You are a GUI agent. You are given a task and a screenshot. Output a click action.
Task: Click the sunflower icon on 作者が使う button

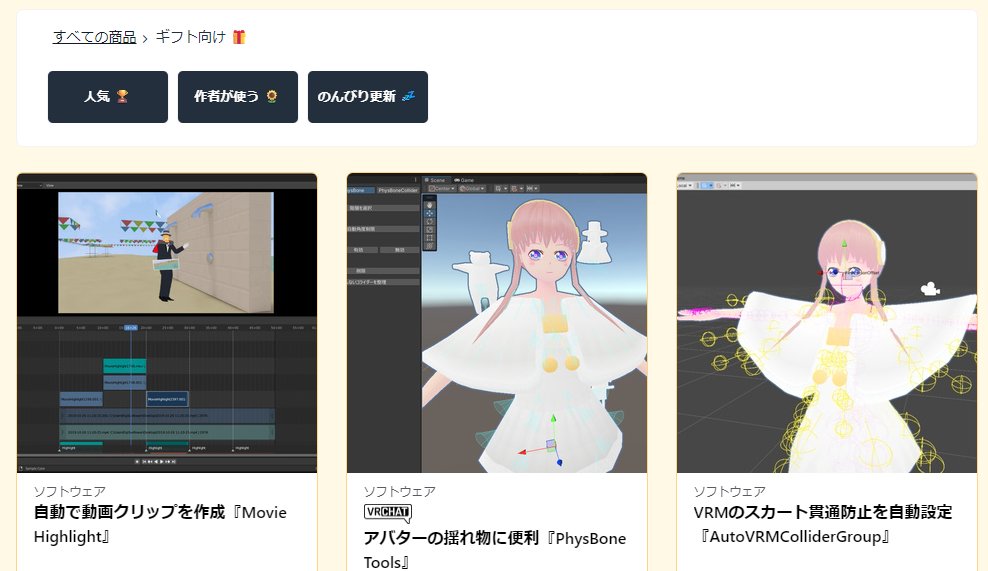(272, 96)
